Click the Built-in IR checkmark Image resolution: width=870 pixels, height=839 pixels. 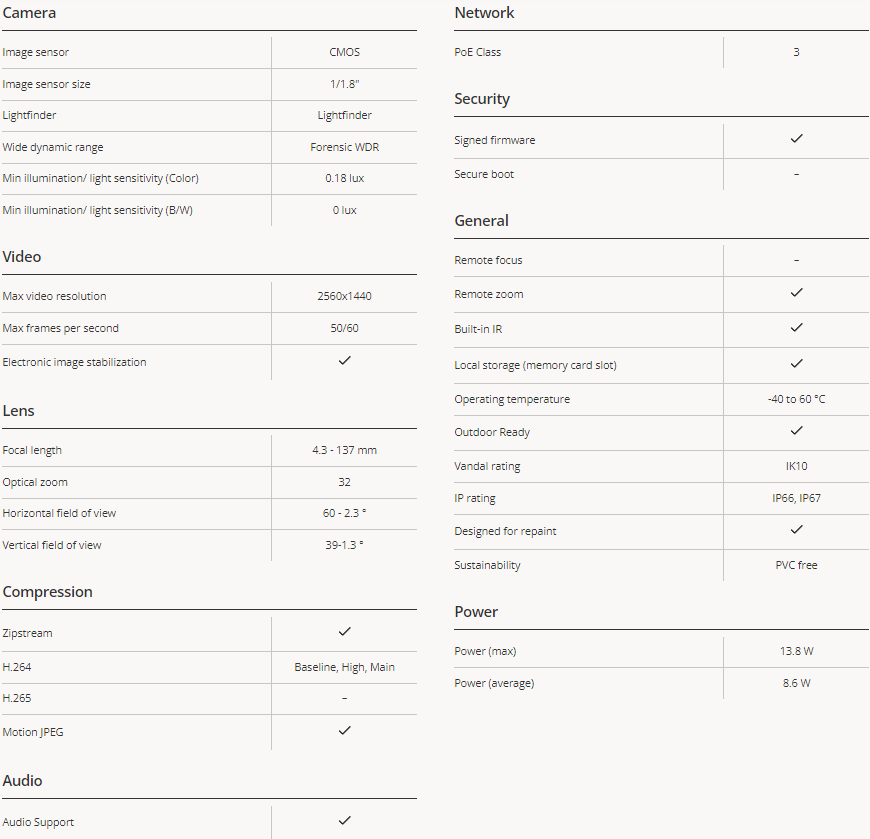[x=796, y=328]
